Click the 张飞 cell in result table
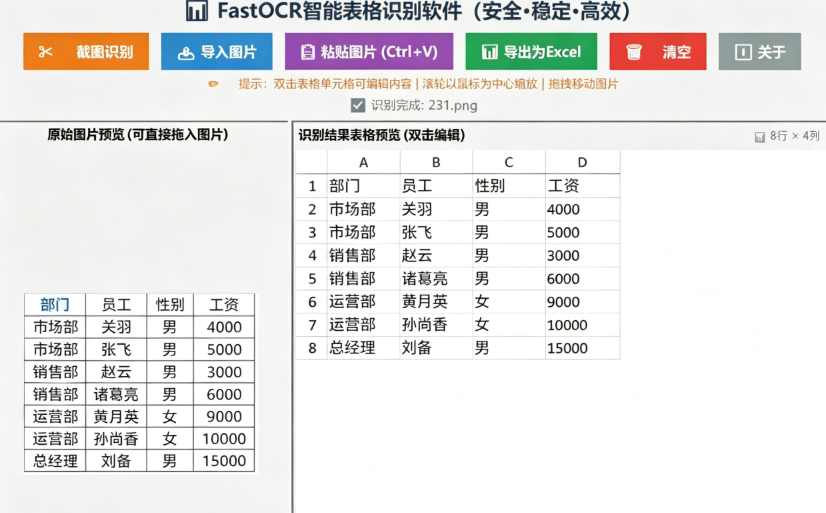The width and height of the screenshot is (826, 513). 436,232
